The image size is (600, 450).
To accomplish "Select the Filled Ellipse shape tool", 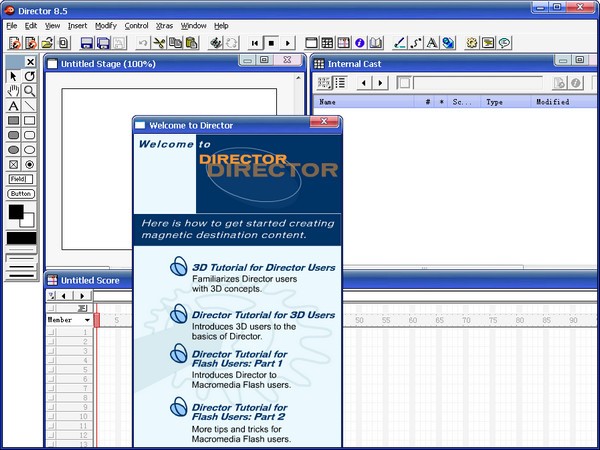I will (13, 150).
